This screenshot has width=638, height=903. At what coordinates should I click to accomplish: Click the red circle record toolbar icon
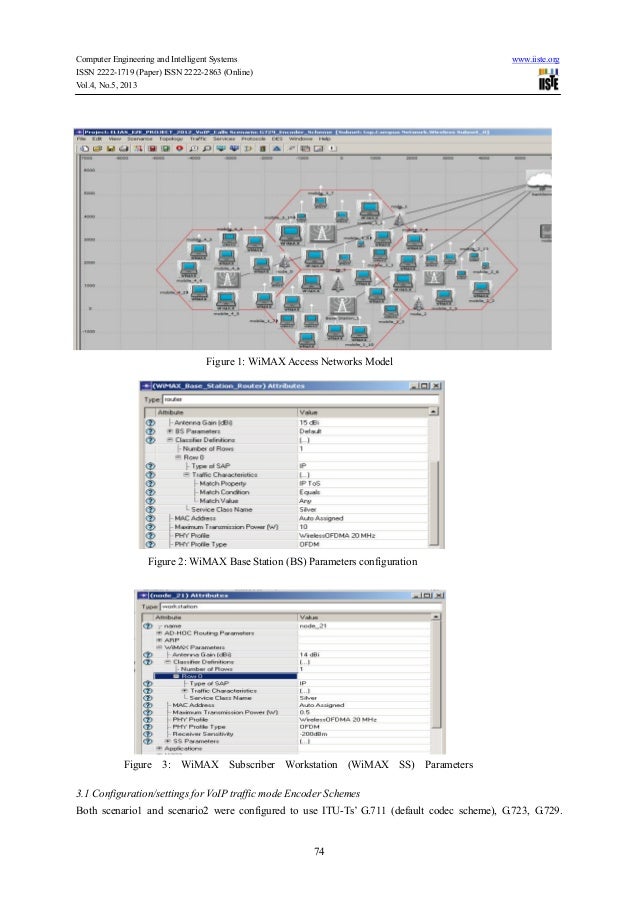(x=179, y=149)
